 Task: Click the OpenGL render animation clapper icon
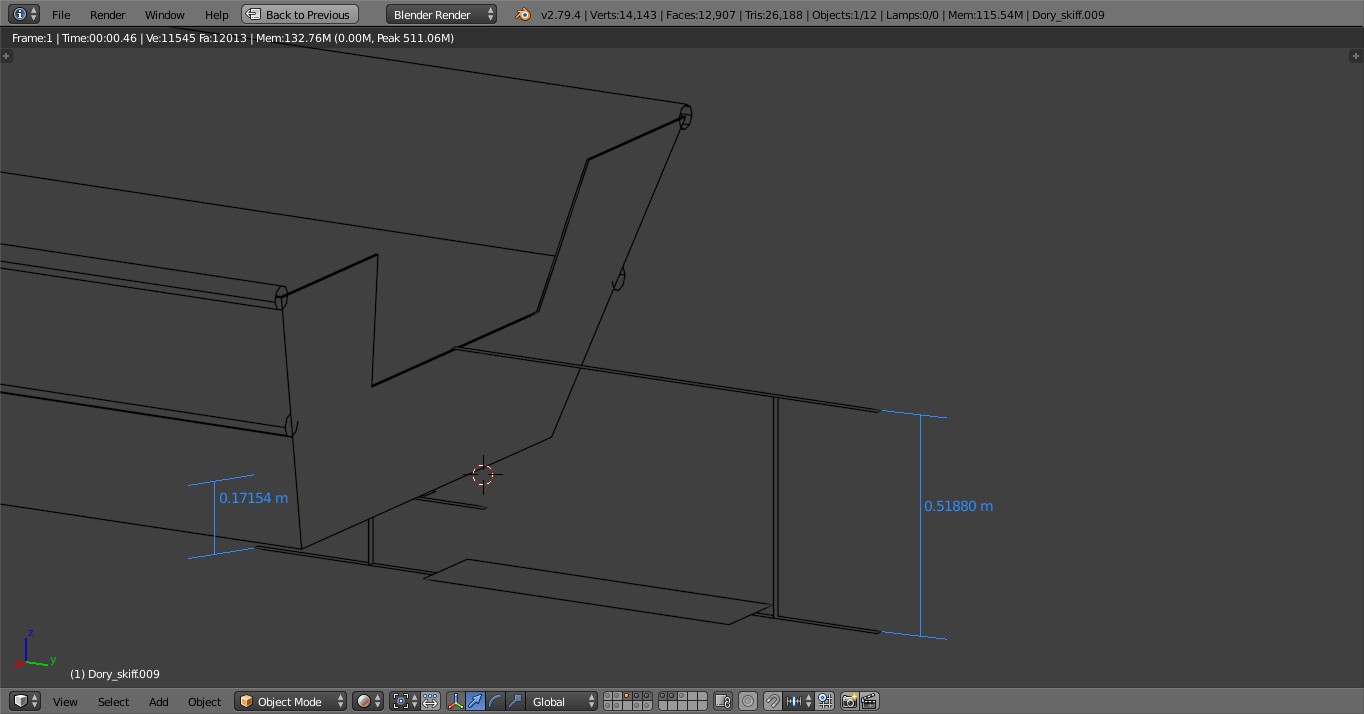tap(869, 701)
